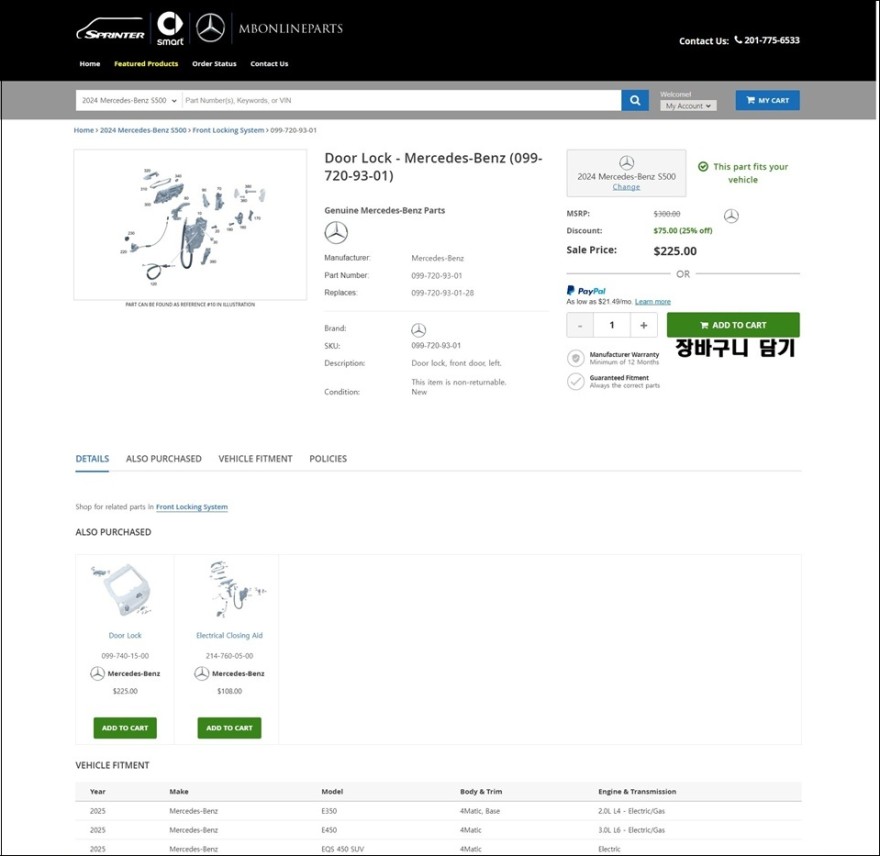Screen dimensions: 880x856
Task: Click the phone number 201-775-6533
Action: (x=772, y=40)
